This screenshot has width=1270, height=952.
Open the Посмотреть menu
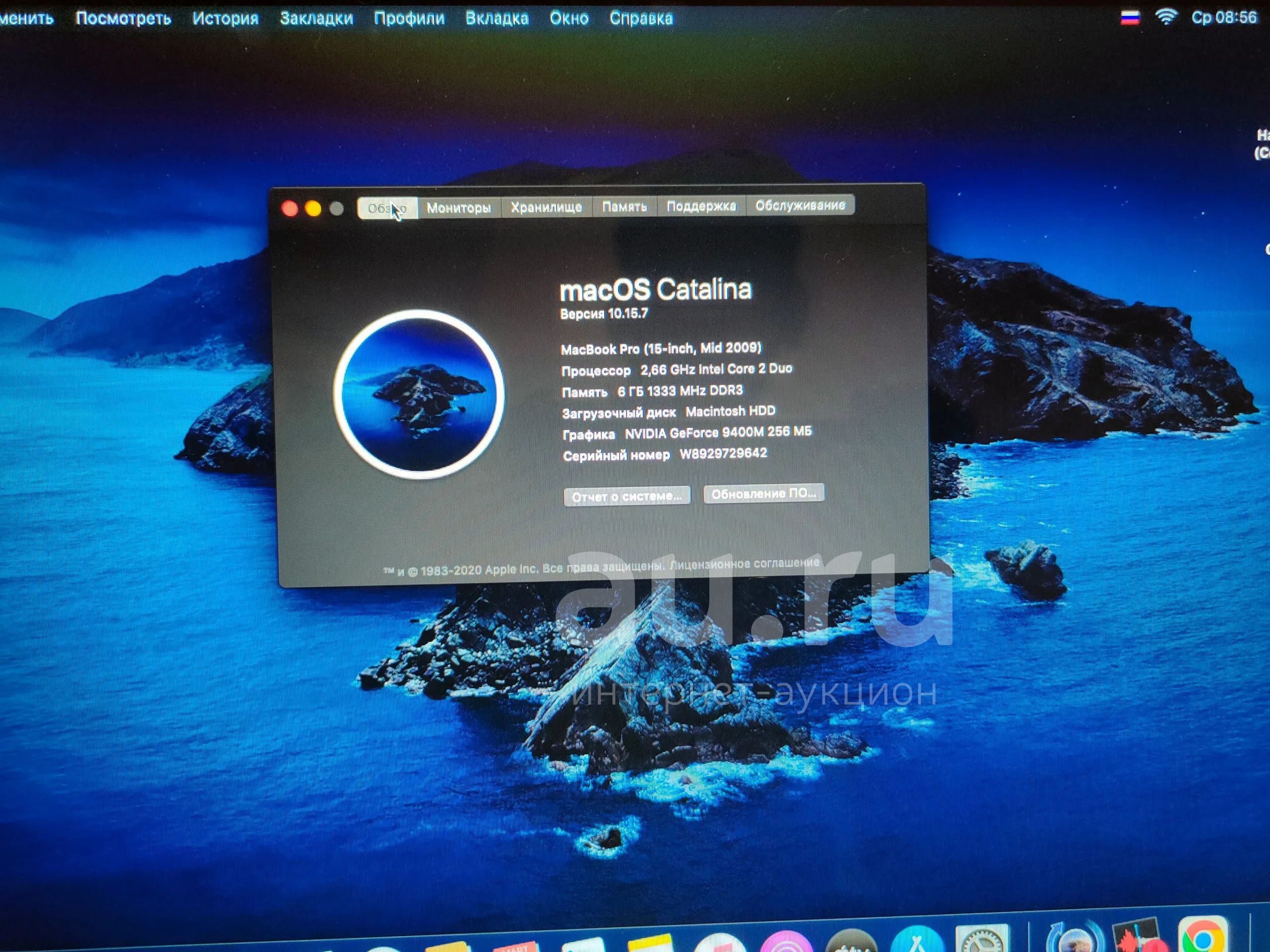click(x=124, y=18)
